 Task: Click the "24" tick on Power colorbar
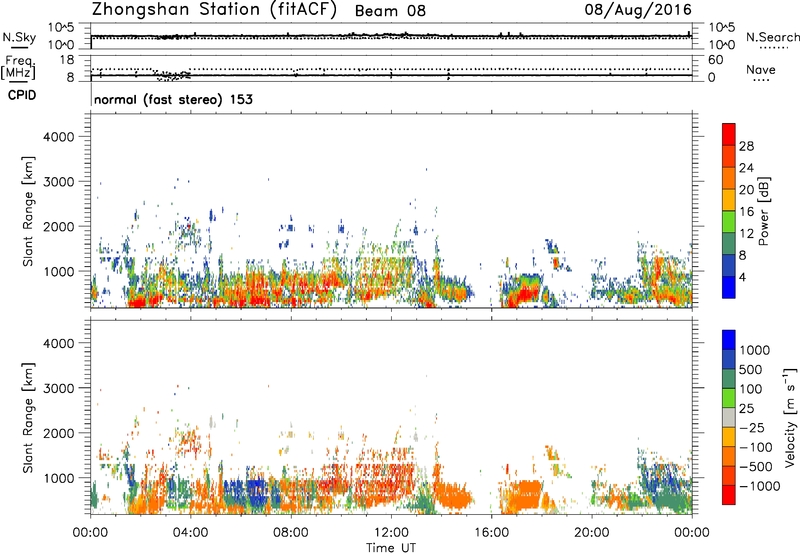point(746,168)
